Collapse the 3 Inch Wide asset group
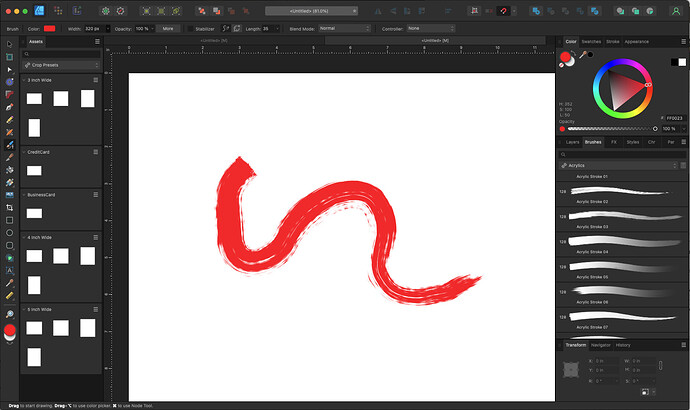This screenshot has height=410, width=690. (24, 80)
